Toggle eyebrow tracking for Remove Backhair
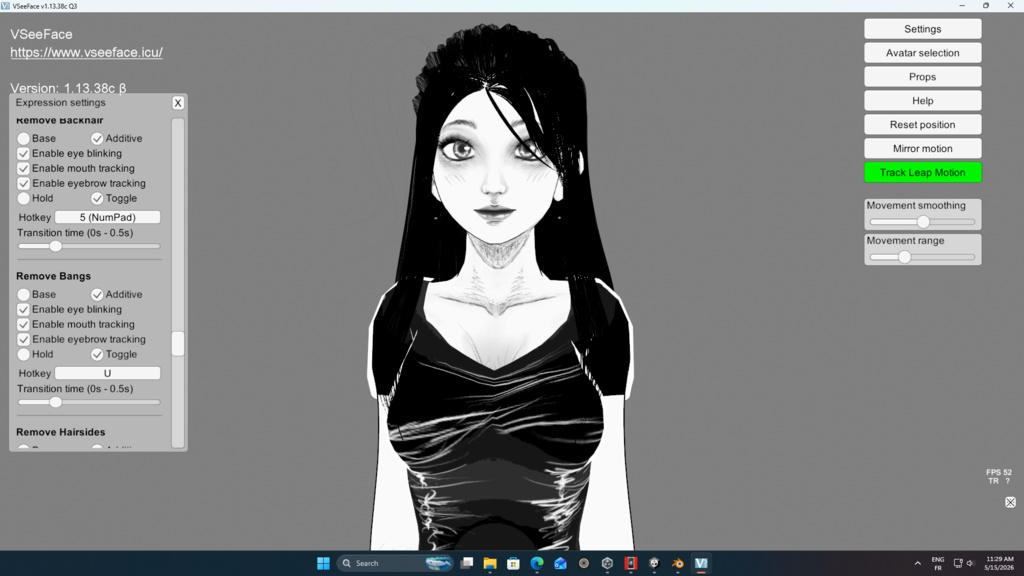1024x576 pixels. [24, 184]
